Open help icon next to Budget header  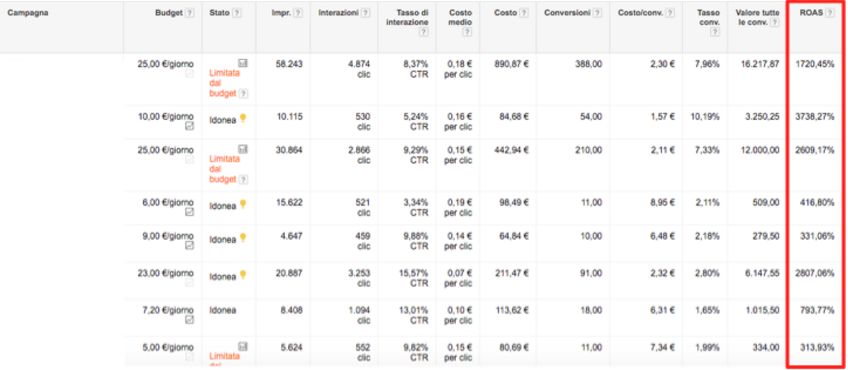coord(189,13)
